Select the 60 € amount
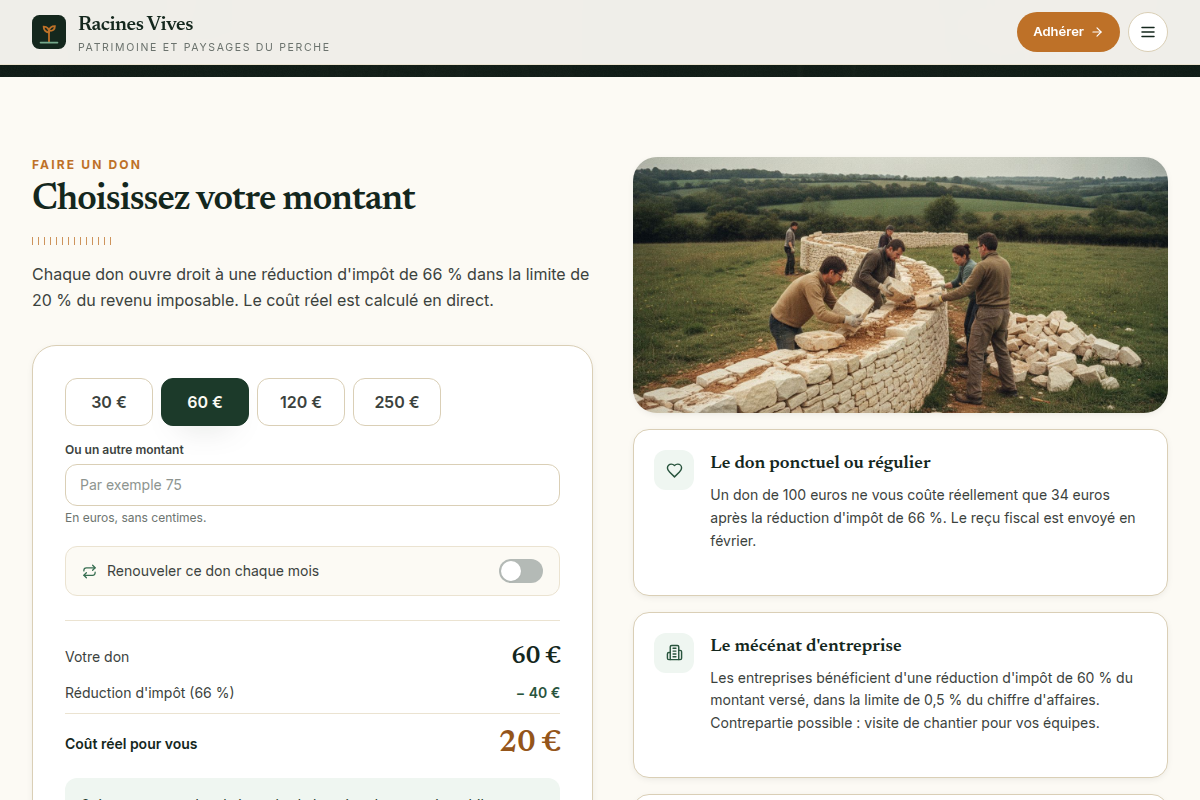The image size is (1200, 800). click(x=205, y=402)
